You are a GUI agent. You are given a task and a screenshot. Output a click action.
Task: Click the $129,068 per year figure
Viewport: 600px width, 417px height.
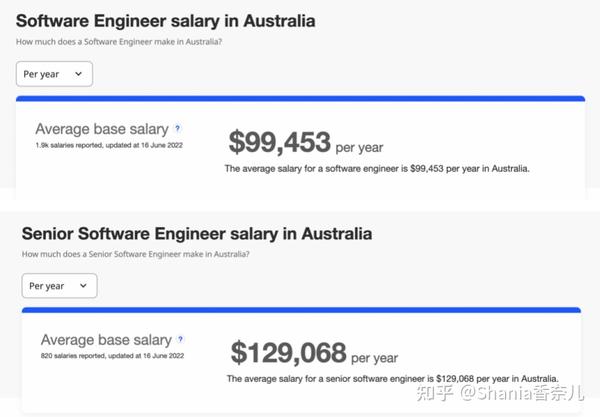click(x=314, y=353)
